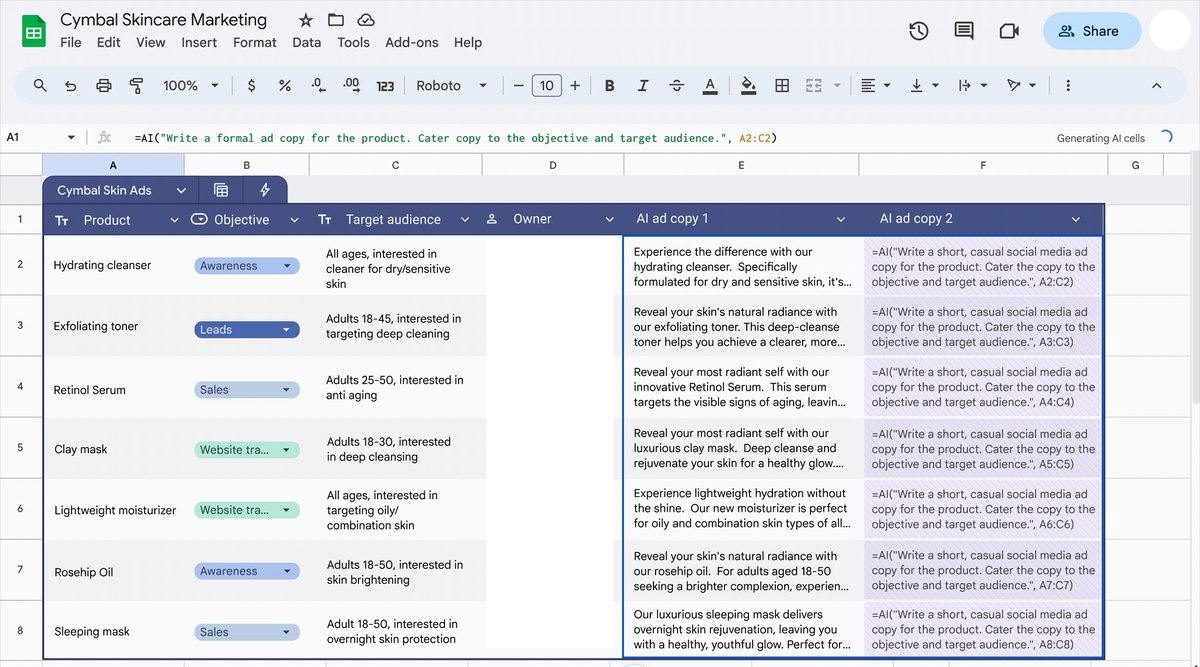Toggle bold formatting
This screenshot has height=667, width=1200.
pos(609,86)
